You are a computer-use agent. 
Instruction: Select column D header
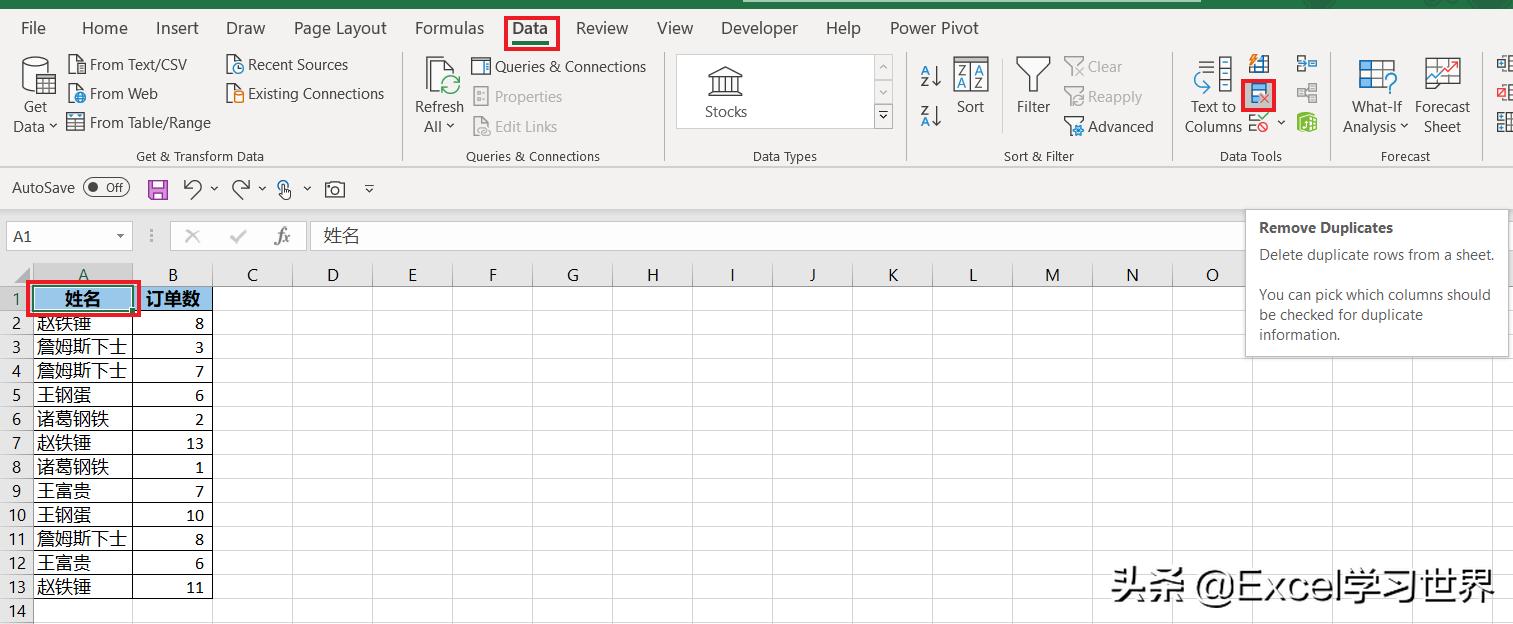point(332,275)
